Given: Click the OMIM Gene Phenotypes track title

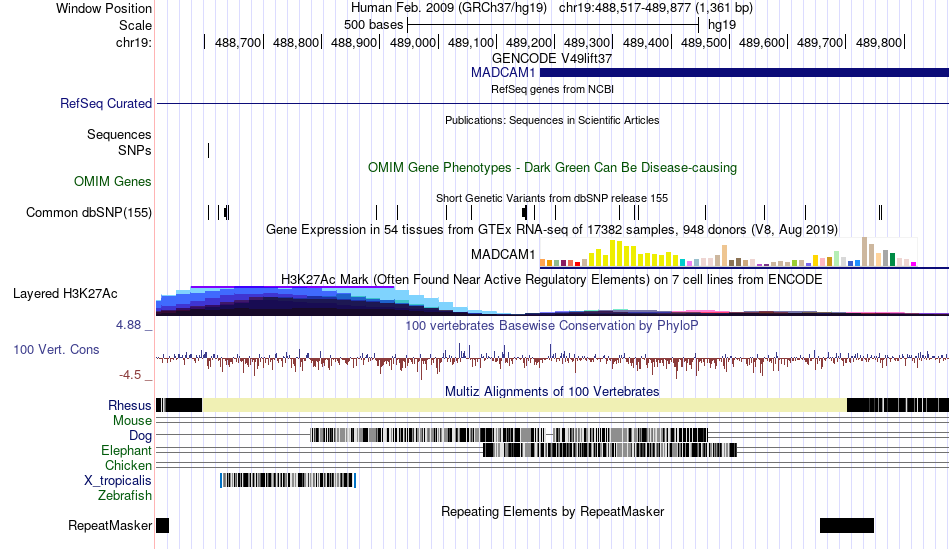Looking at the screenshot, I should [x=553, y=168].
